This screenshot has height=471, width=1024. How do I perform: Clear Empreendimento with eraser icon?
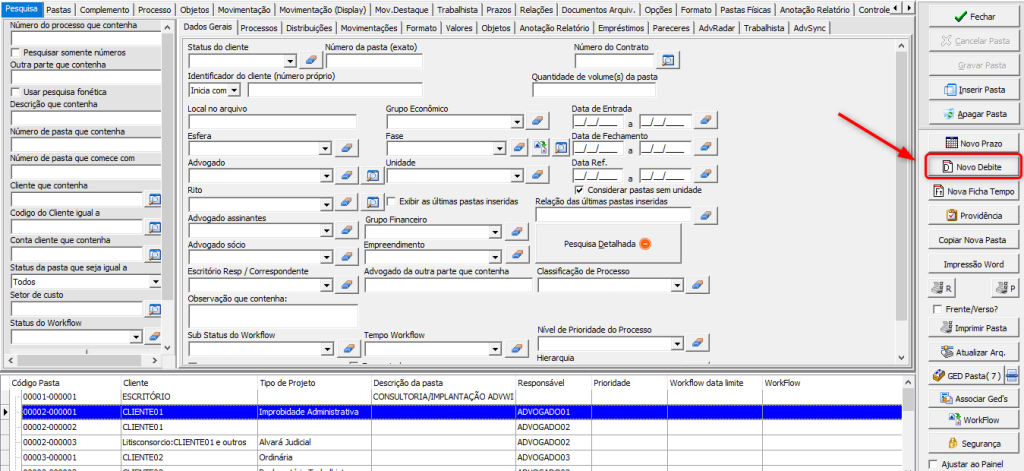(x=517, y=256)
